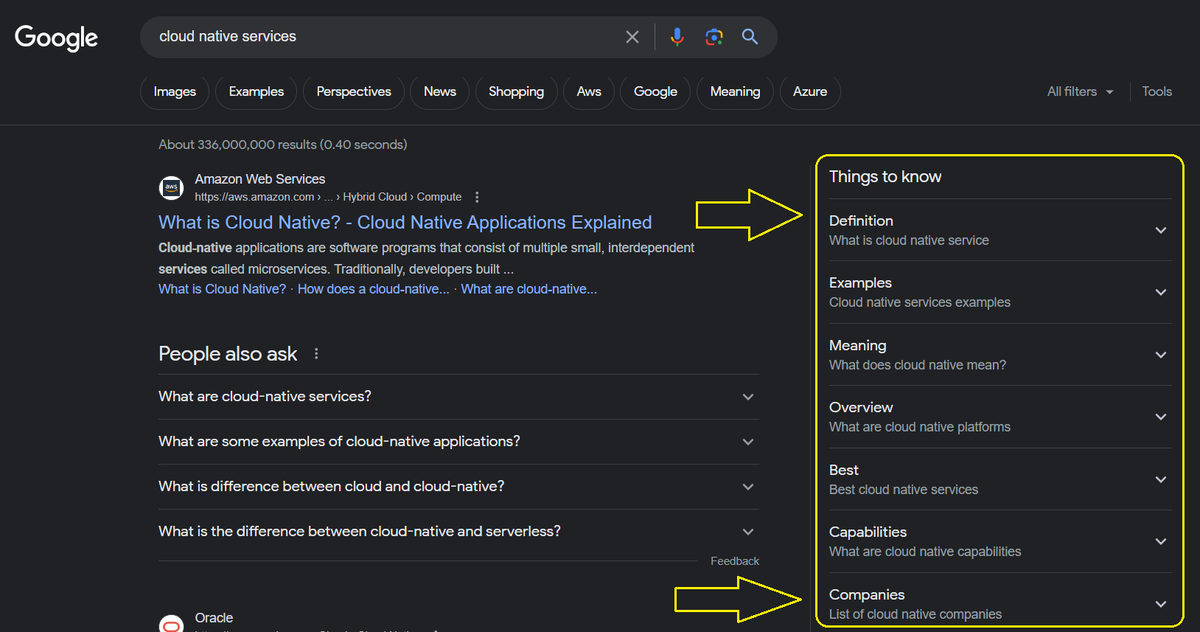Viewport: 1200px width, 632px height.
Task: Click the Oracle result favicon
Action: click(x=172, y=622)
